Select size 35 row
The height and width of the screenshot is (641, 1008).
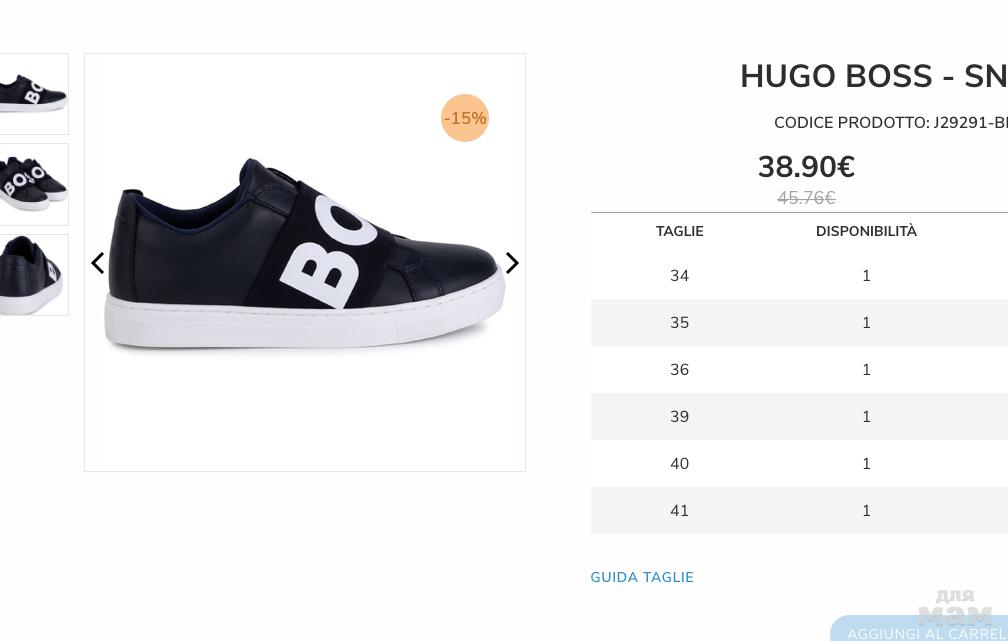(680, 323)
